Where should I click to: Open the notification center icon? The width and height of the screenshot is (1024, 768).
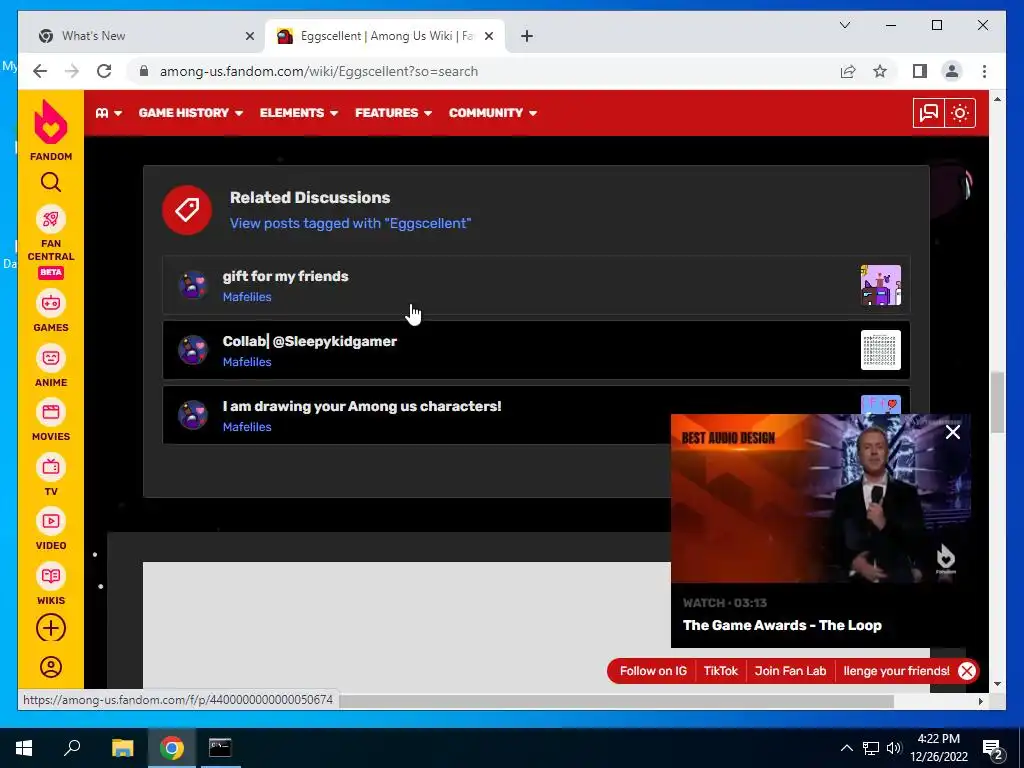pos(993,748)
